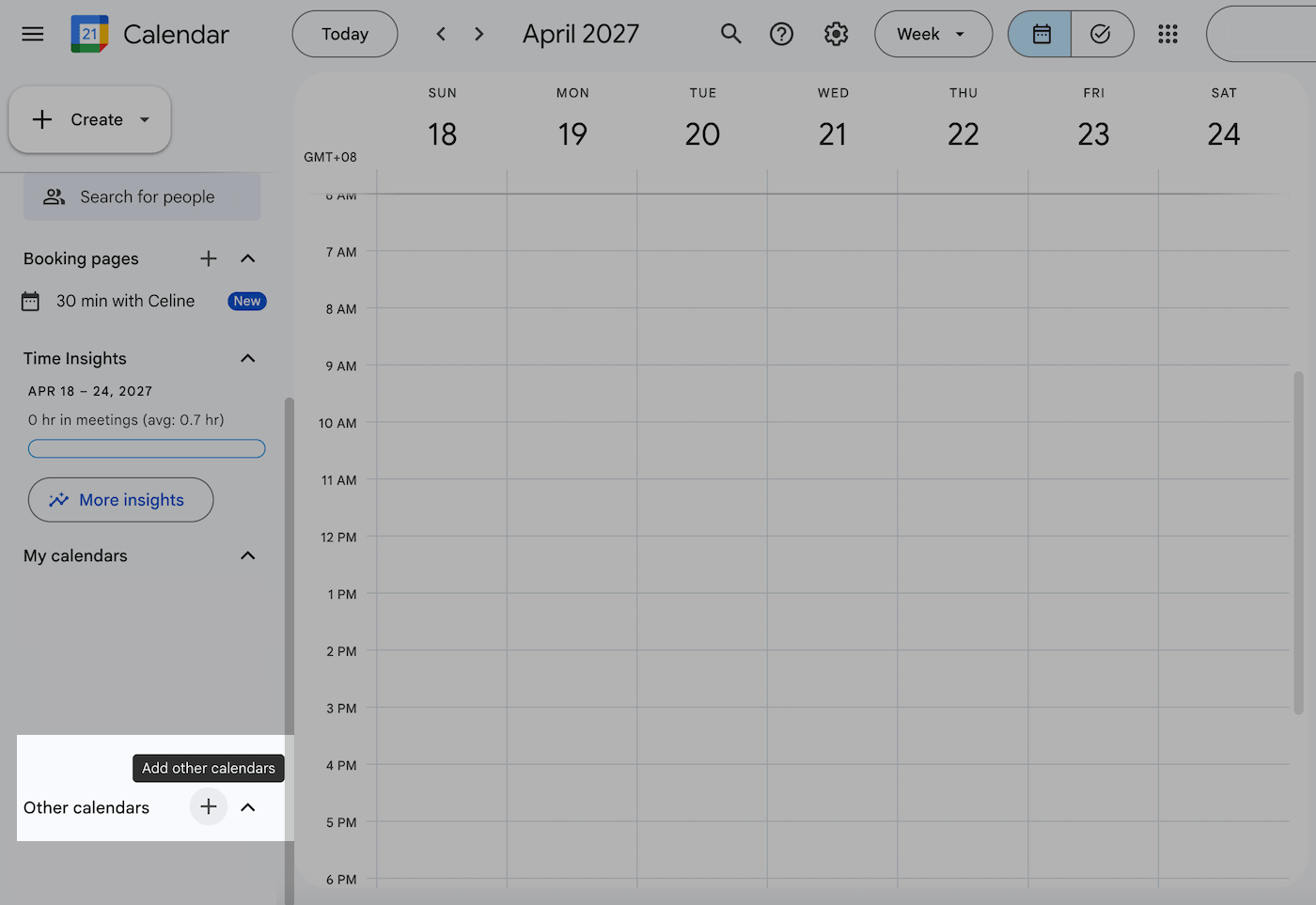
Task: Open the Google apps grid
Action: [x=1167, y=34]
